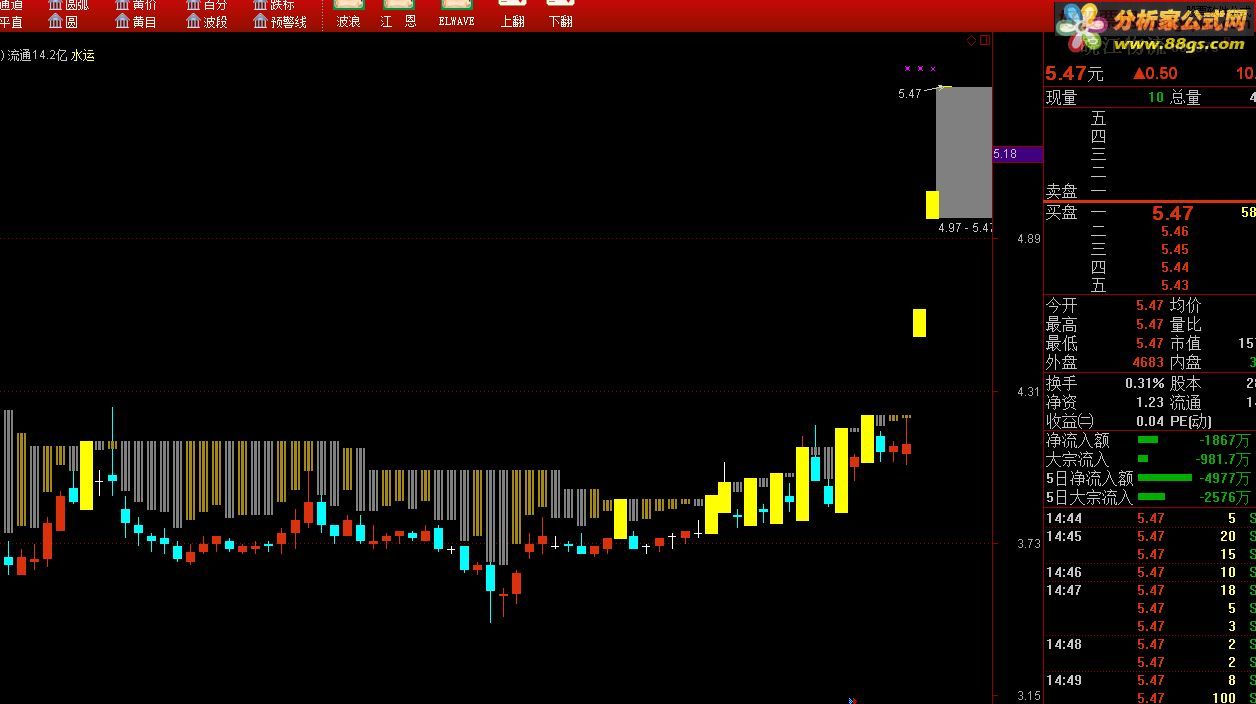Viewport: 1256px width, 704px height.
Task: Click the large gray price bar
Action: (x=964, y=152)
